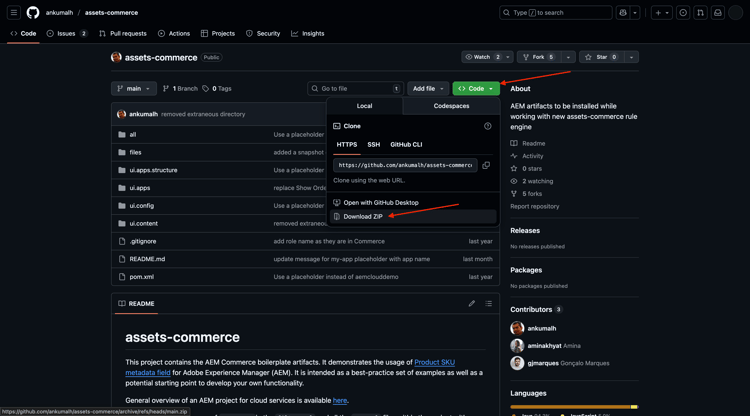
Task: Open user profile avatar menu
Action: pyautogui.click(x=735, y=12)
